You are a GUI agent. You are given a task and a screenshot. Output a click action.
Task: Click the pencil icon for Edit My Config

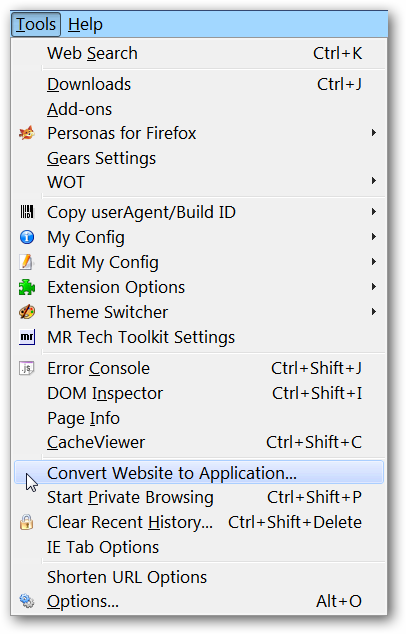[27, 262]
